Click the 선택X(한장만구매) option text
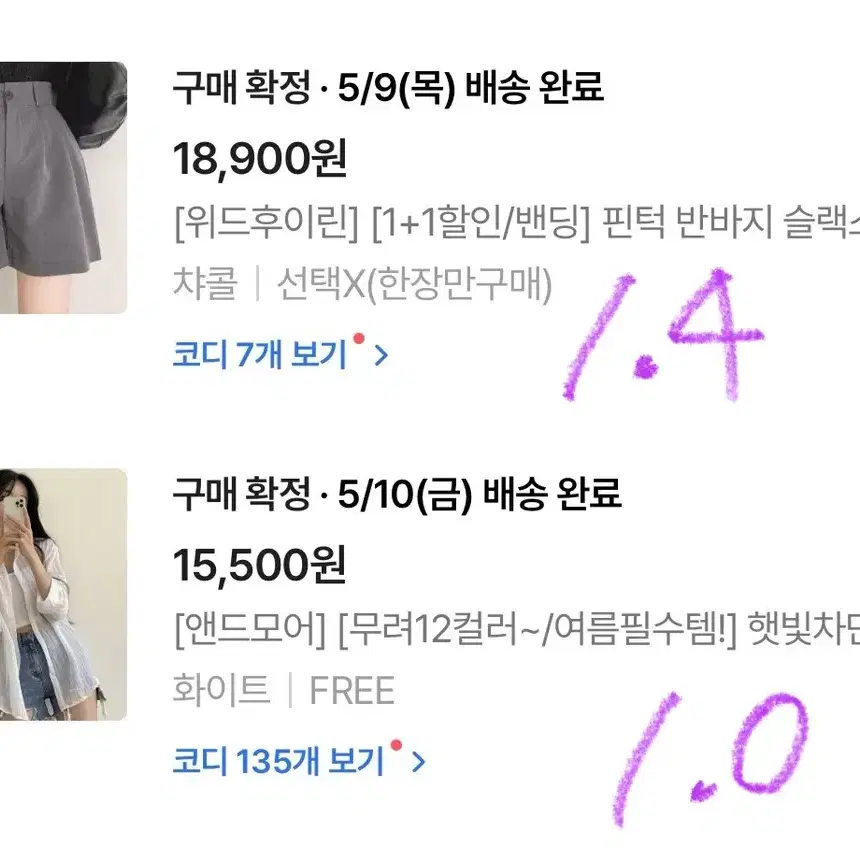The height and width of the screenshot is (860, 860). point(415,285)
